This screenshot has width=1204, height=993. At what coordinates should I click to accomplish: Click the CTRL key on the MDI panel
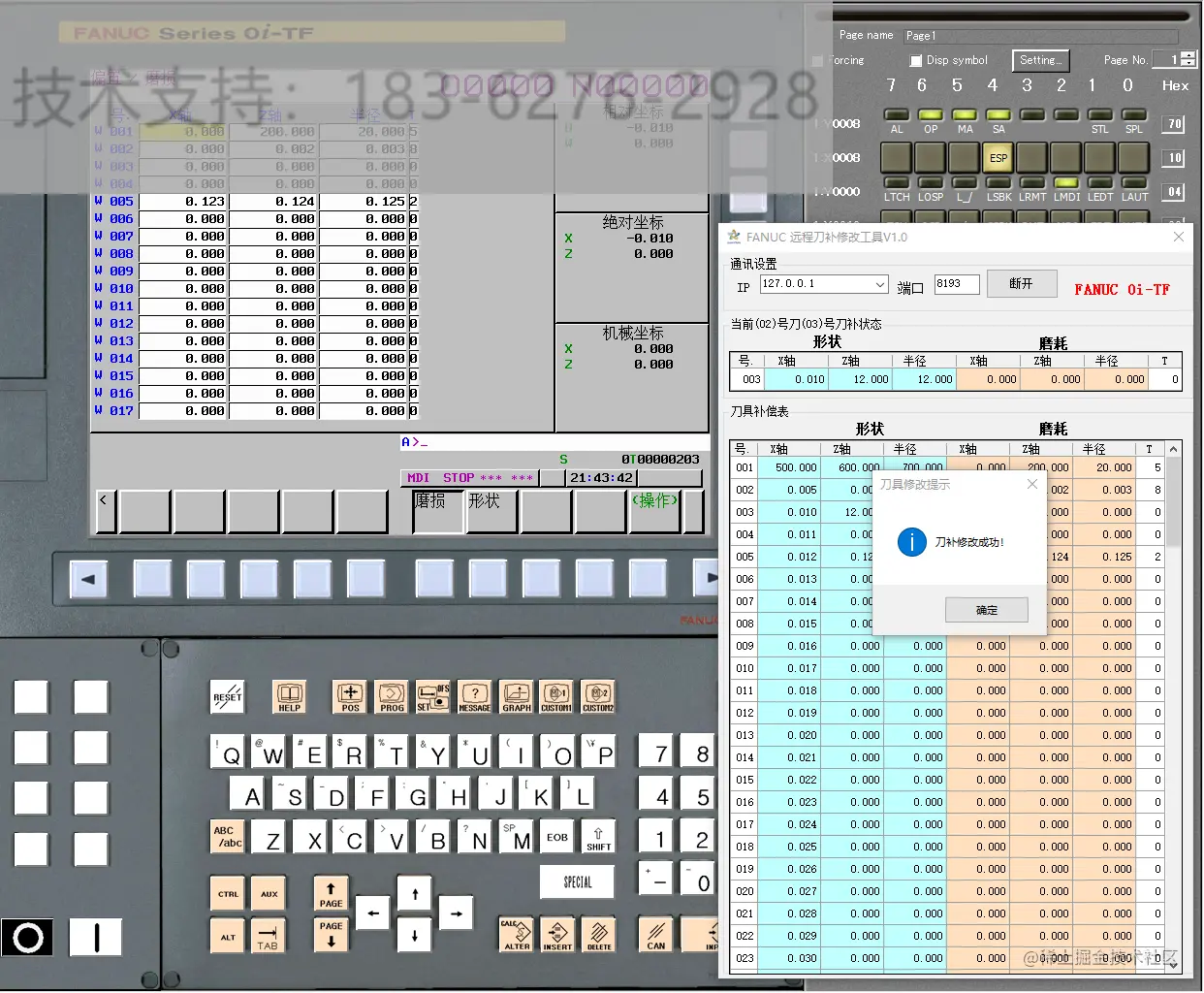[228, 893]
